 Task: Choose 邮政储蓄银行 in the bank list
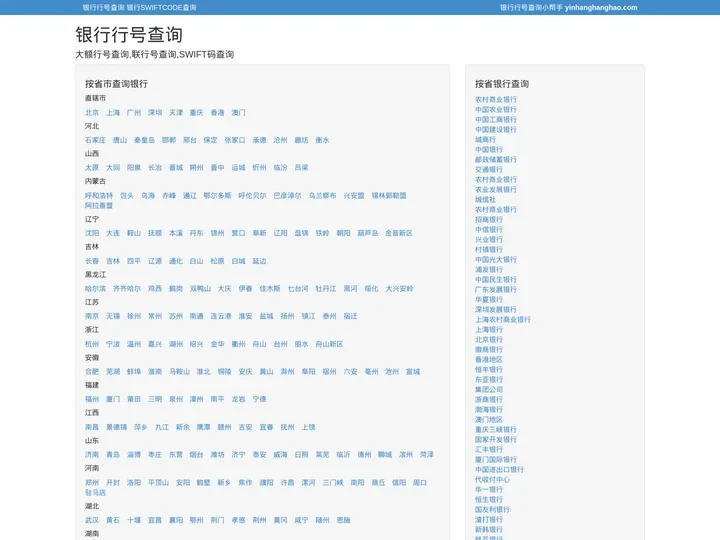(x=496, y=159)
